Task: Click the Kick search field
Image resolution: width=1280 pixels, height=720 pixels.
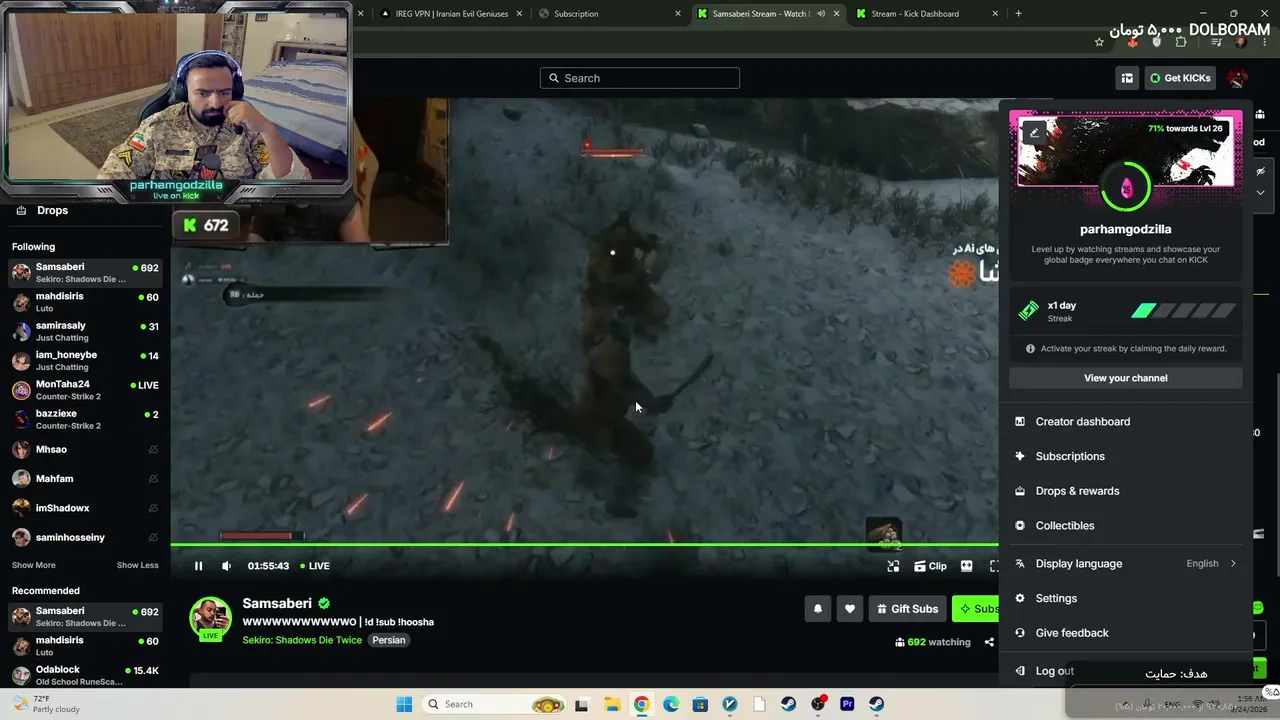Action: pyautogui.click(x=640, y=78)
